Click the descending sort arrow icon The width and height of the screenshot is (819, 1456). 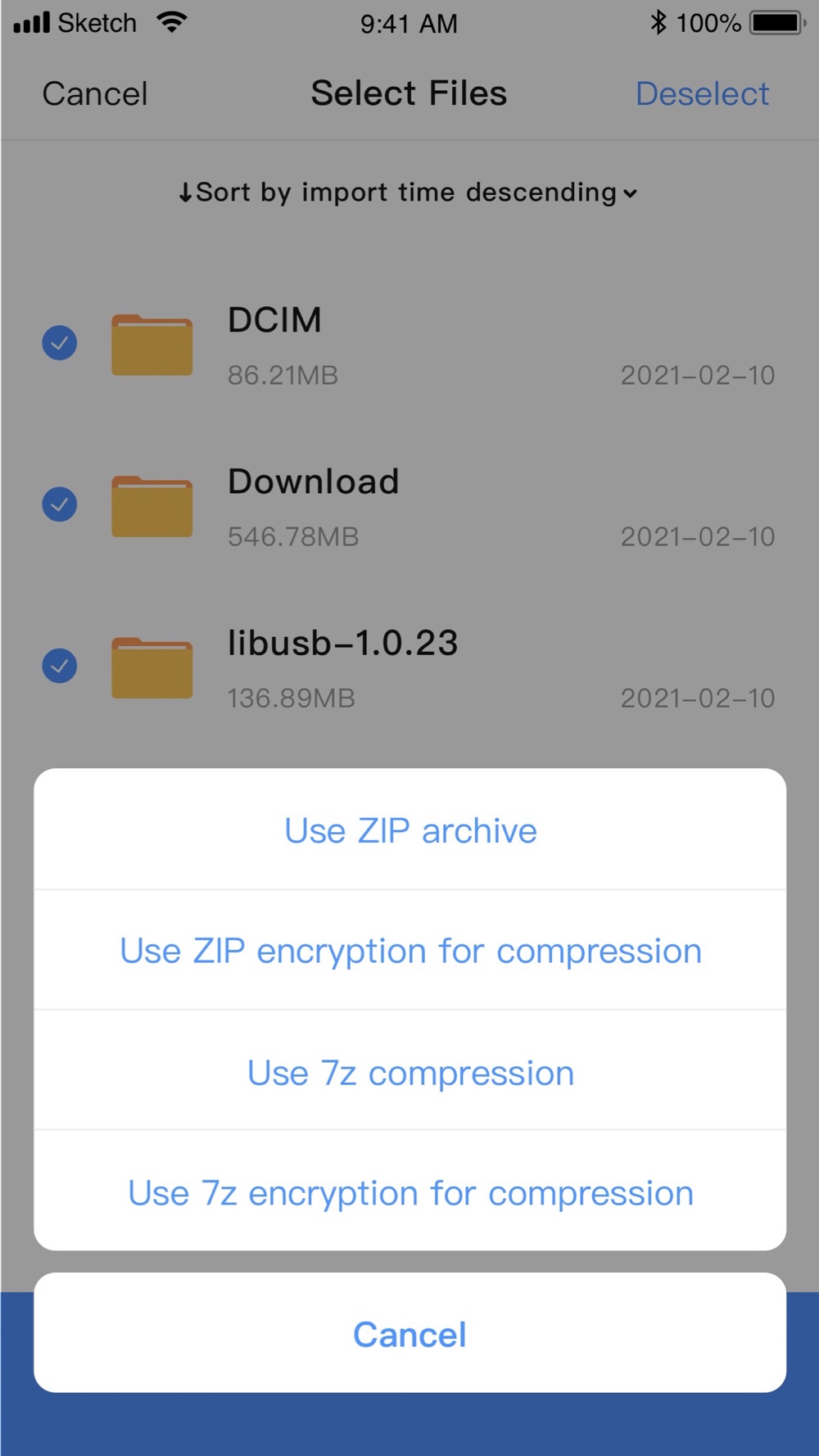[x=185, y=193]
